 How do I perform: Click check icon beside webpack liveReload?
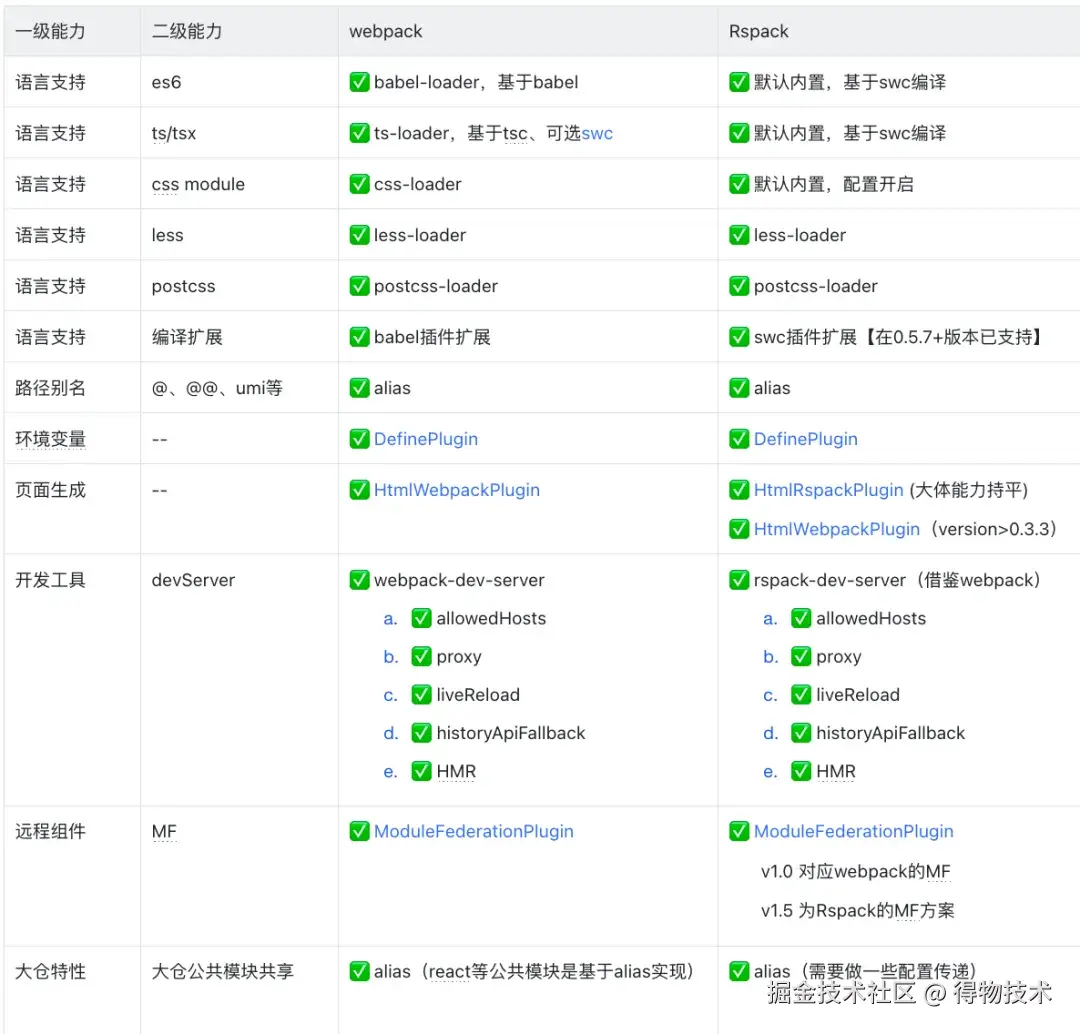422,694
